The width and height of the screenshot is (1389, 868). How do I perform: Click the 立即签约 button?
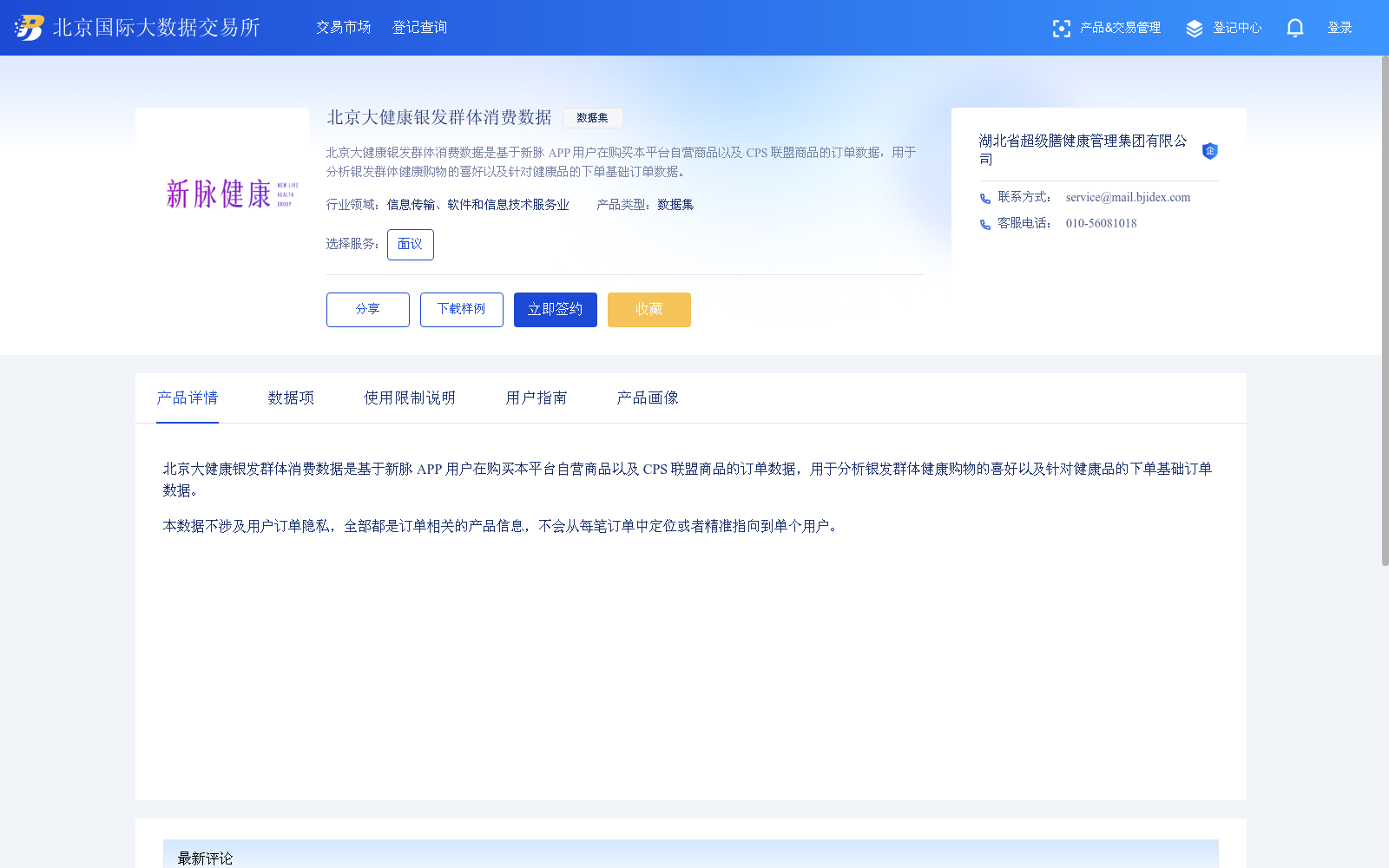(x=556, y=310)
